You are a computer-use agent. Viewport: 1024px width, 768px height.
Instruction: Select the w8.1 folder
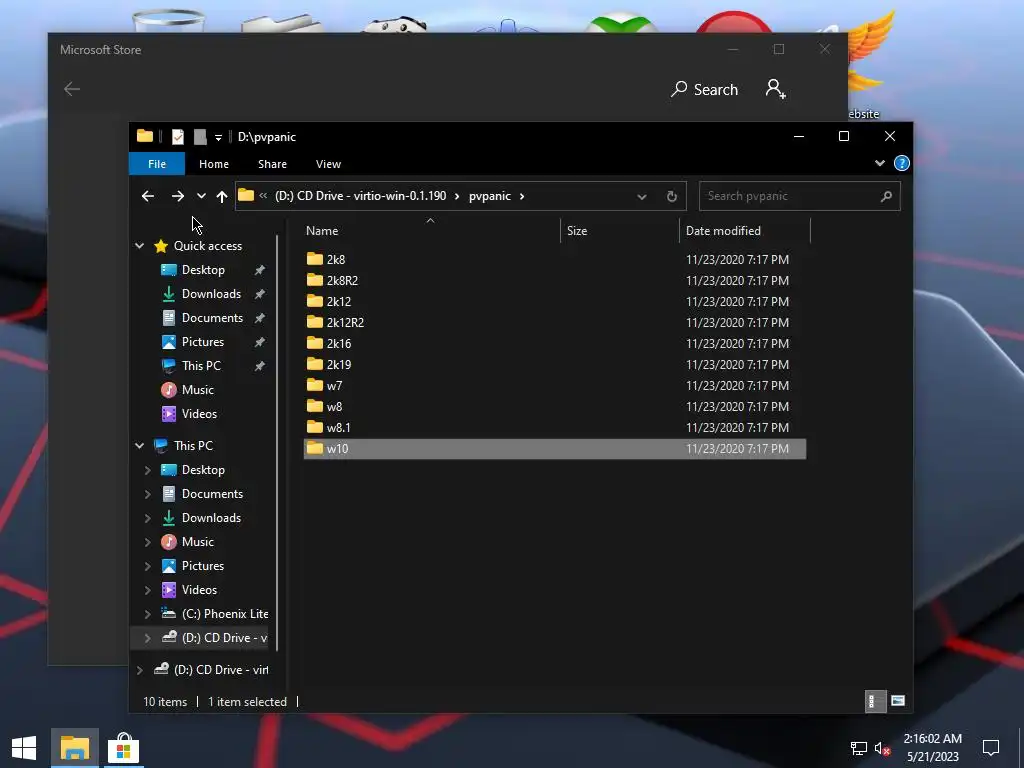tap(554, 427)
